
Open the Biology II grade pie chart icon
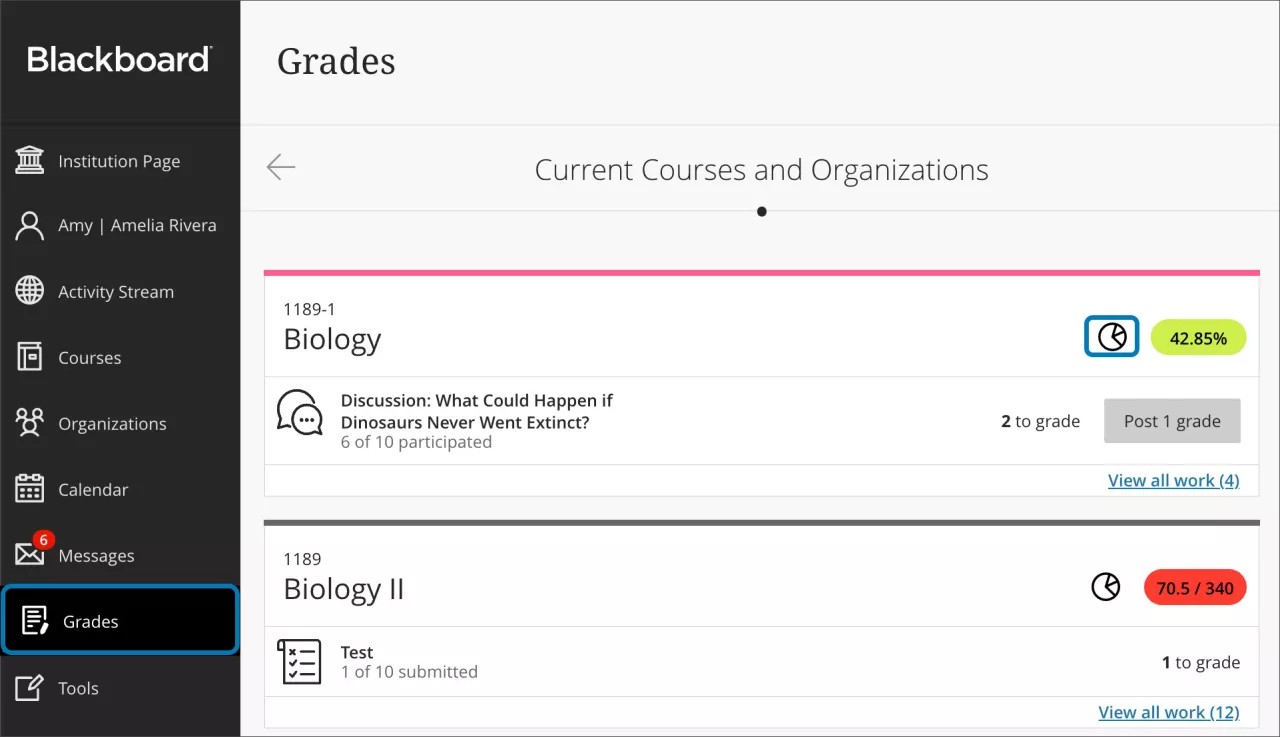tap(1106, 587)
